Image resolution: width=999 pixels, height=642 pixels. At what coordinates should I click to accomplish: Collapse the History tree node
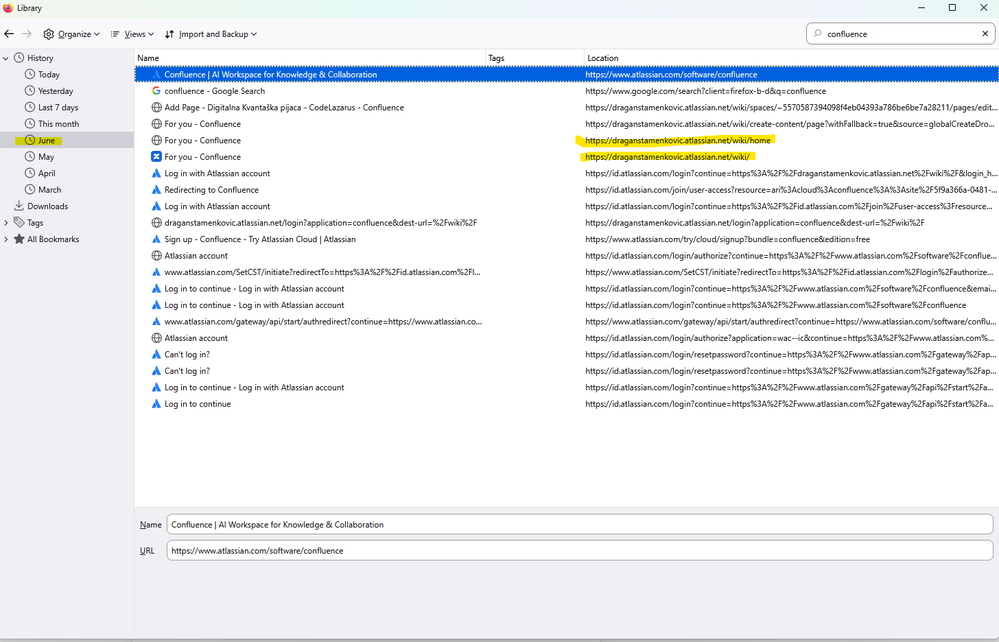6,58
